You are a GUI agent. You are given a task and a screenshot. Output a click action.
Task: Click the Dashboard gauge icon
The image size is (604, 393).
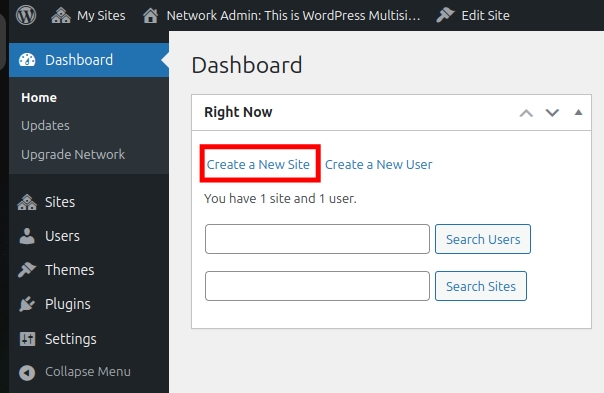point(27,60)
